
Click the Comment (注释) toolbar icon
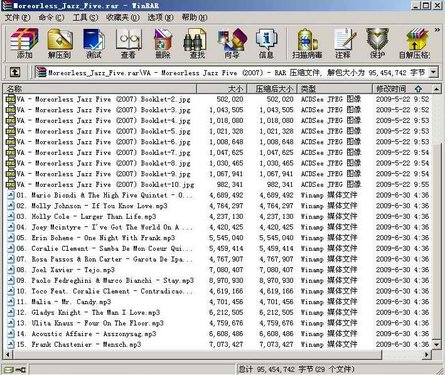click(343, 43)
